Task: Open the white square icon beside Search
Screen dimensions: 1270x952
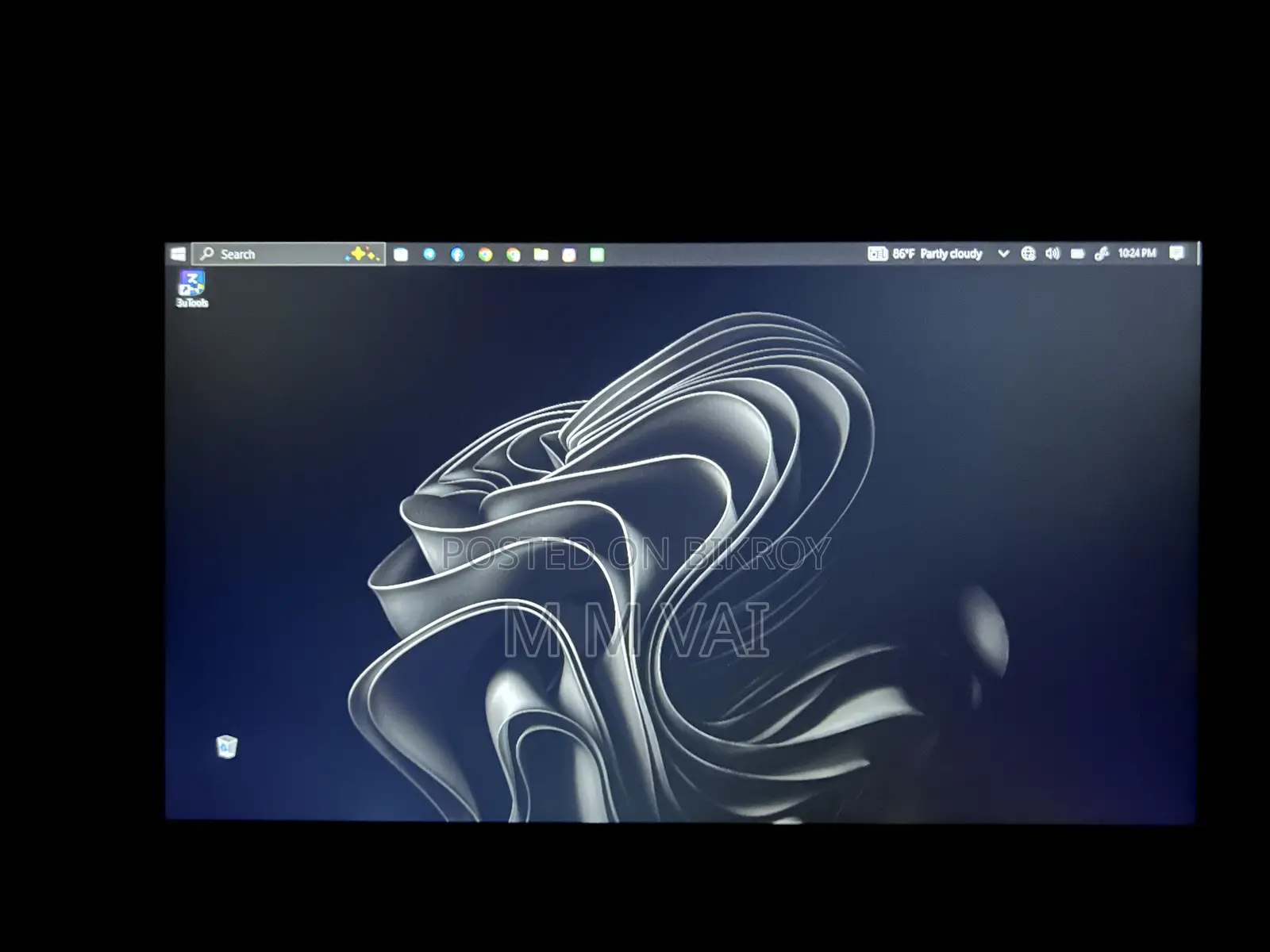Action: [402, 255]
